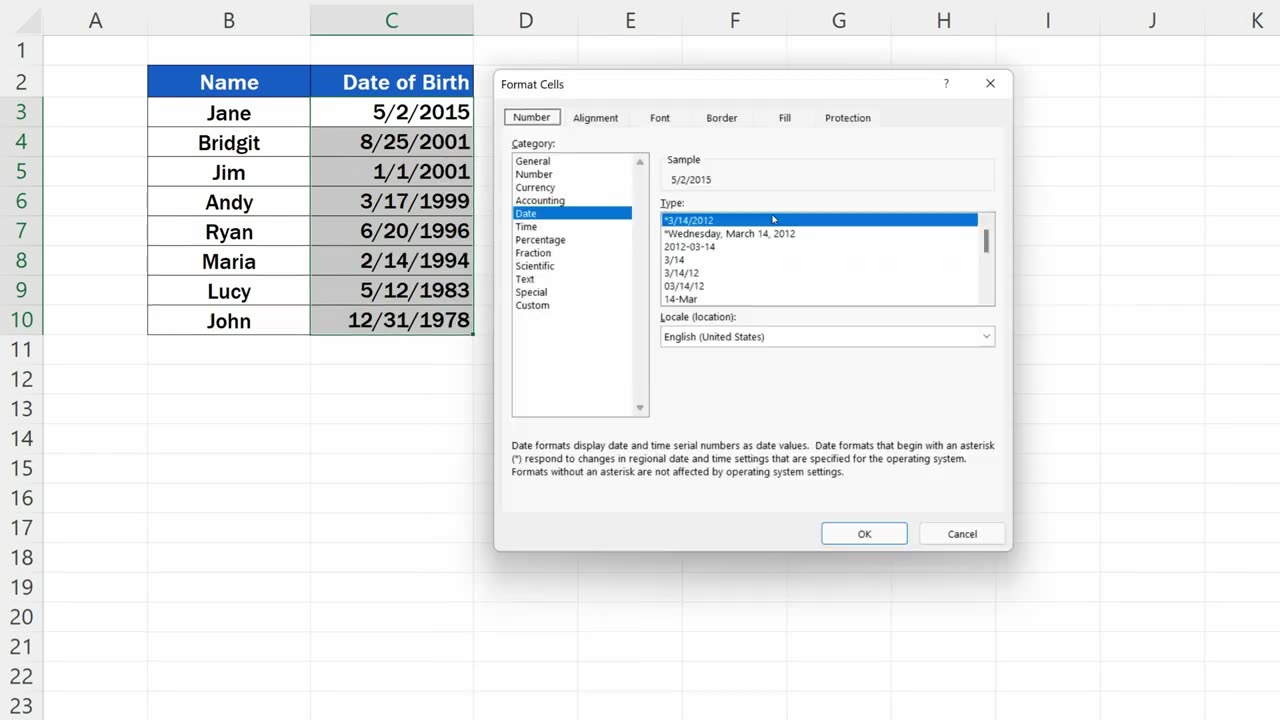1280x720 pixels.
Task: Select column C header
Action: pyautogui.click(x=391, y=20)
